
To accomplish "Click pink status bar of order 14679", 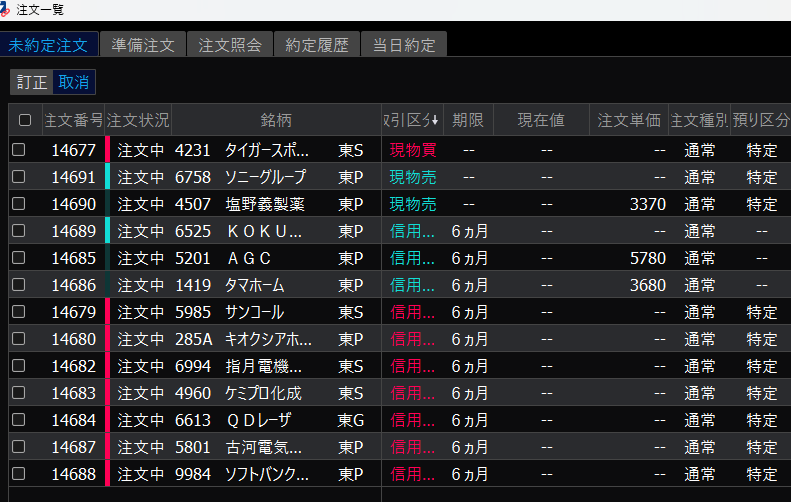I will 107,312.
